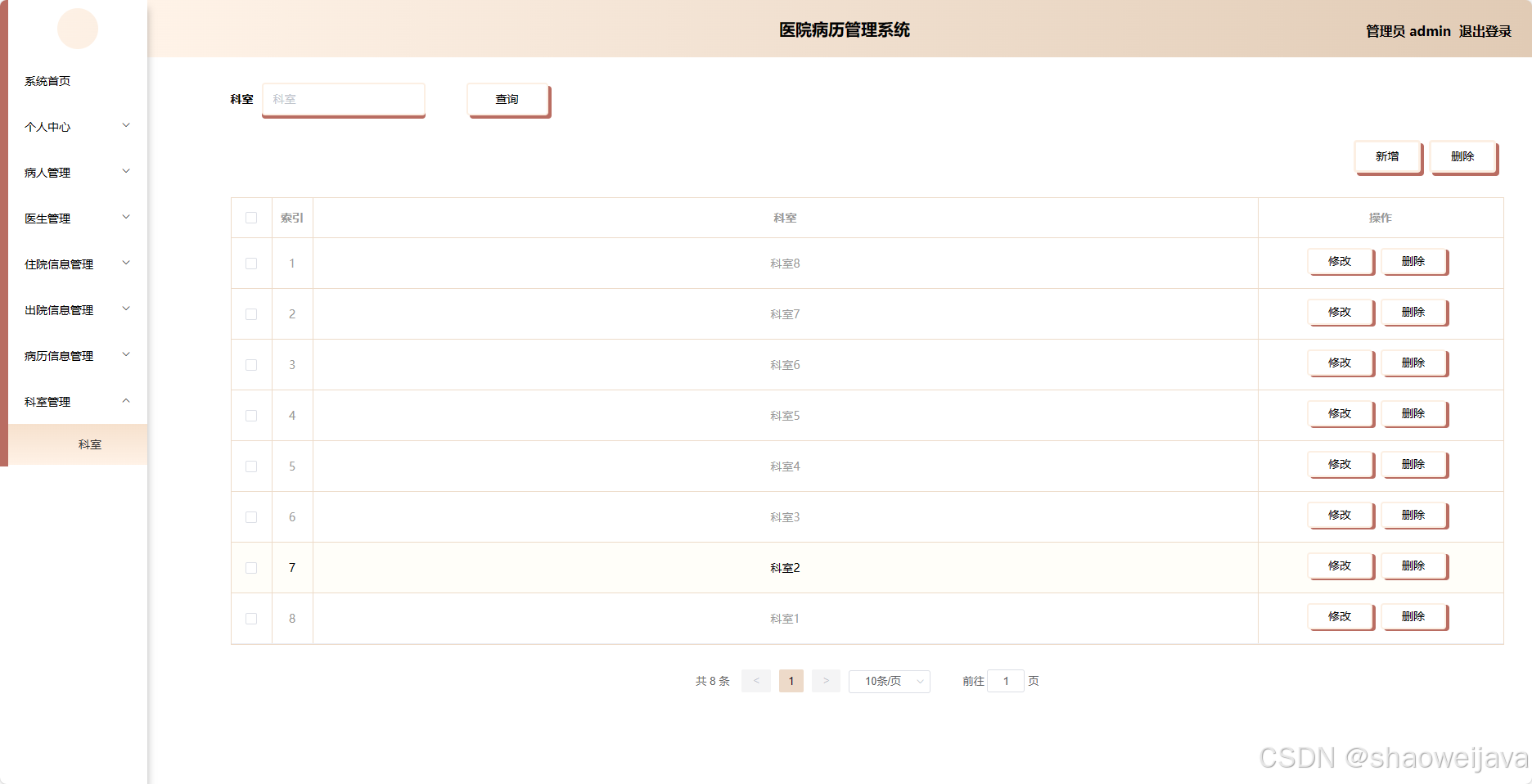Toggle the select-all checkbox in table header
The height and width of the screenshot is (784, 1532).
251,218
